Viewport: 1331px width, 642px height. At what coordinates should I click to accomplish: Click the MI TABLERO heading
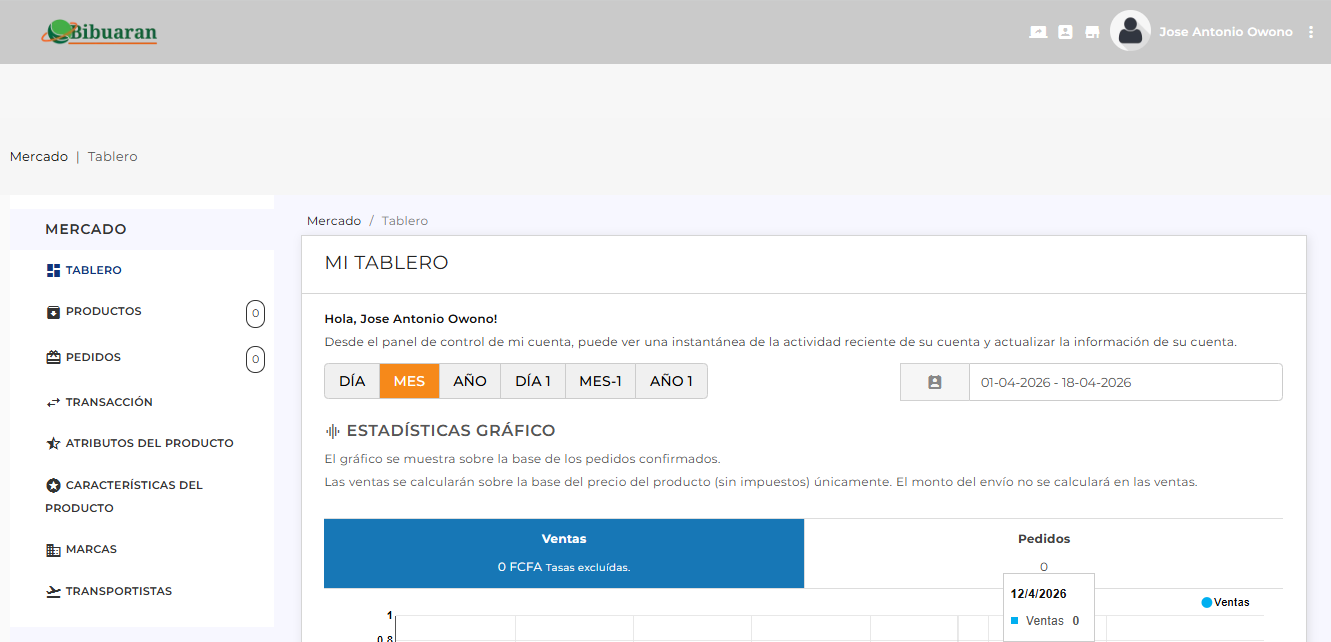pyautogui.click(x=387, y=263)
